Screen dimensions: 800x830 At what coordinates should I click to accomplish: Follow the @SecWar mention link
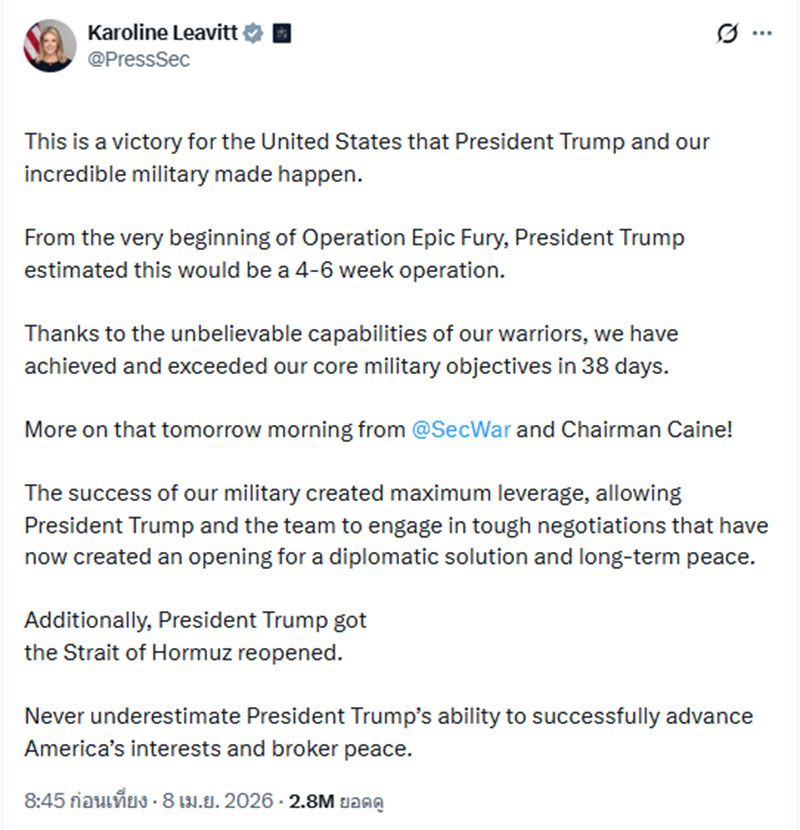click(x=461, y=431)
